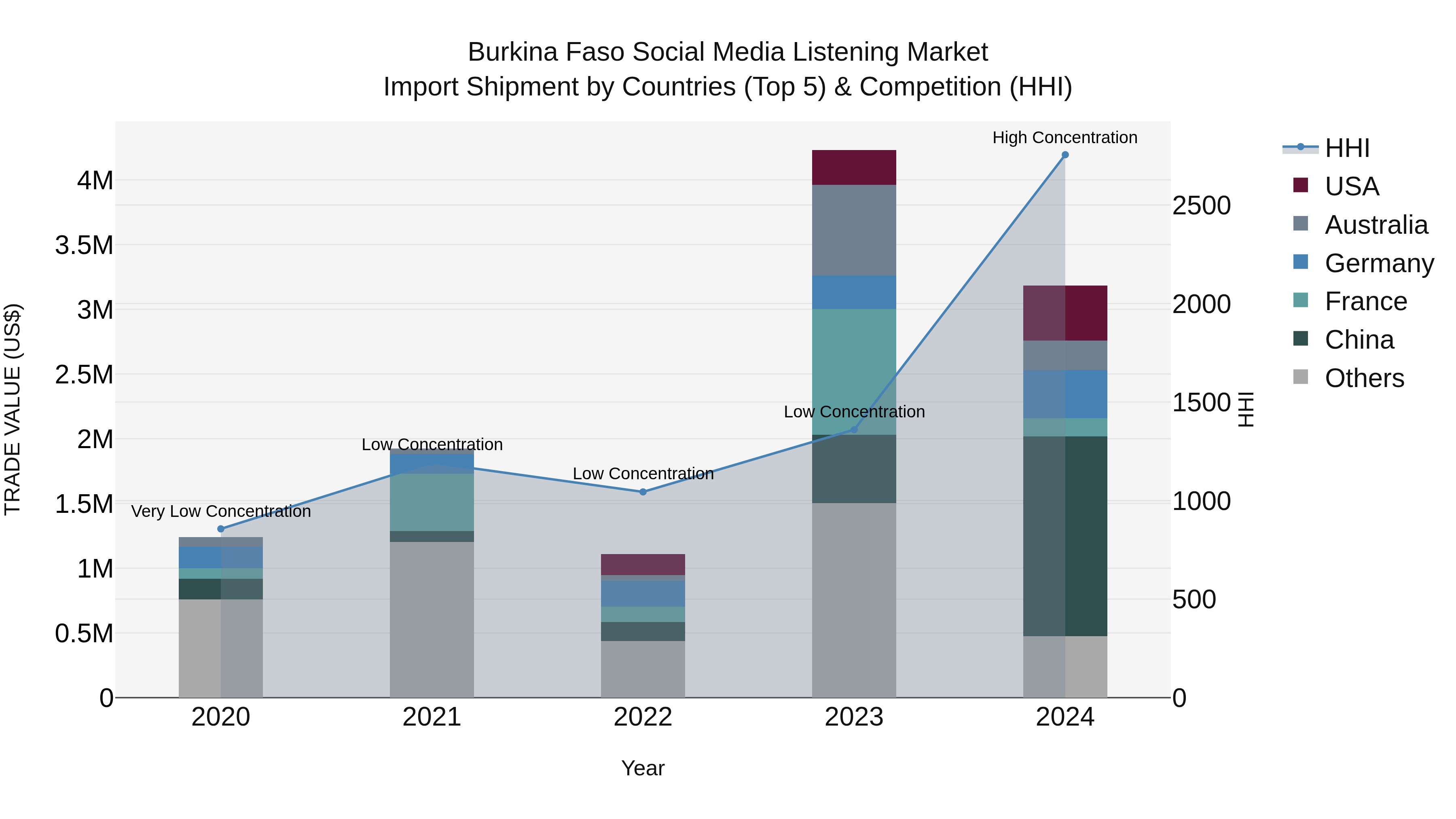Click the 2022 x-axis tick label
The image size is (1456, 819).
coord(643,717)
